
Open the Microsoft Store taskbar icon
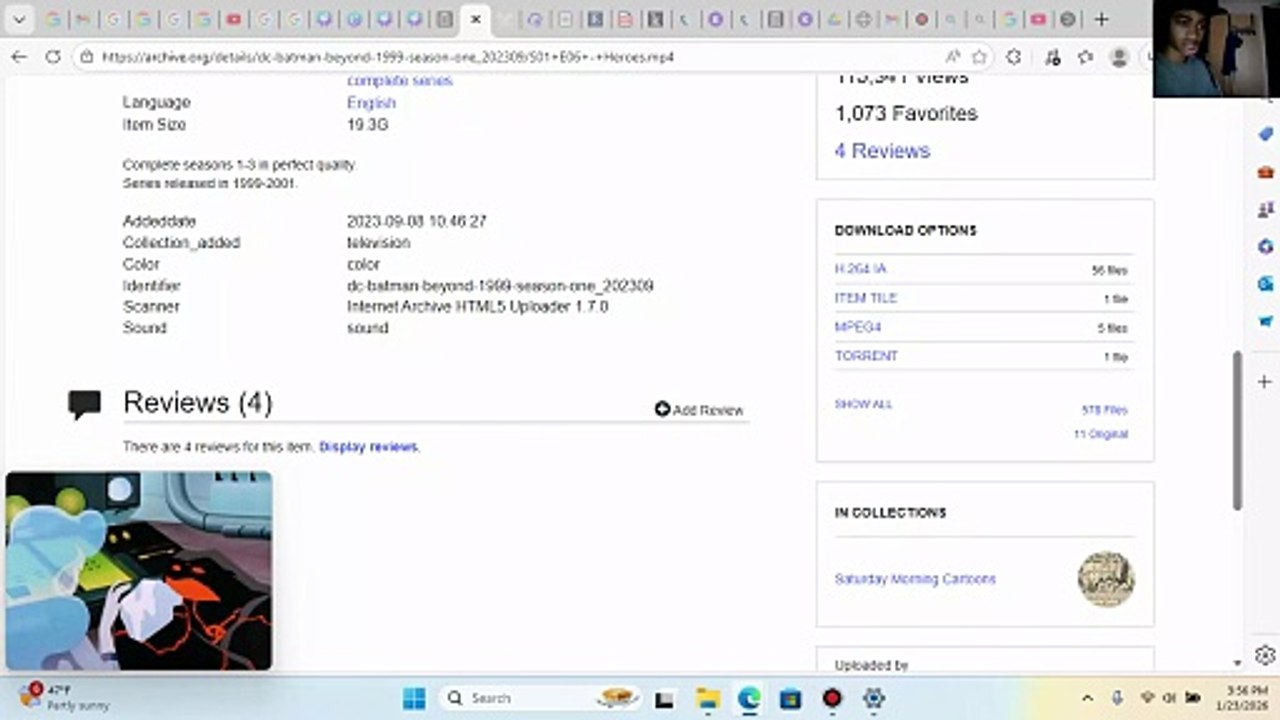tap(790, 698)
